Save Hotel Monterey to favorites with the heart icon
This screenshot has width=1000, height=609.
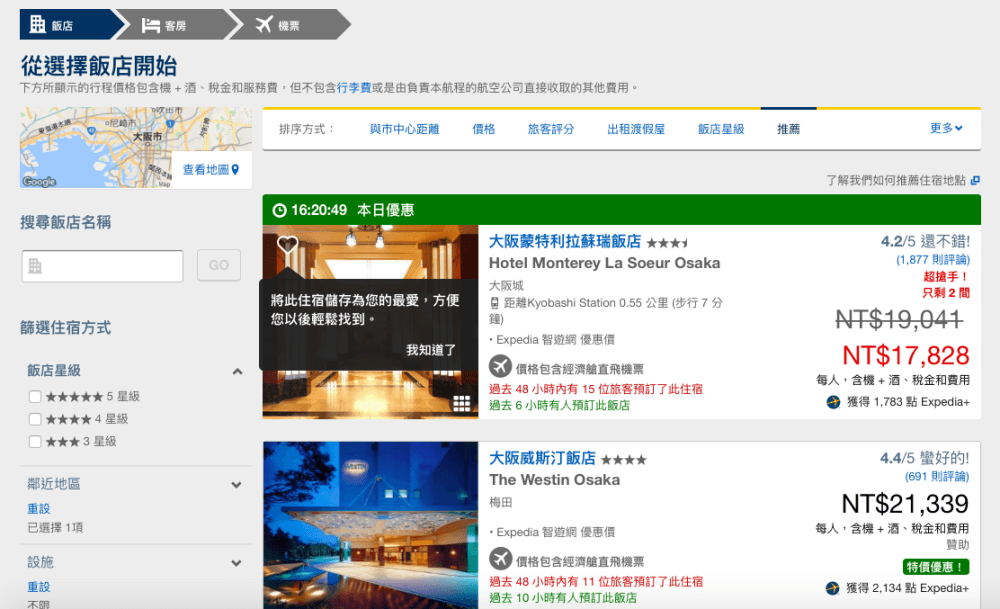click(x=288, y=244)
